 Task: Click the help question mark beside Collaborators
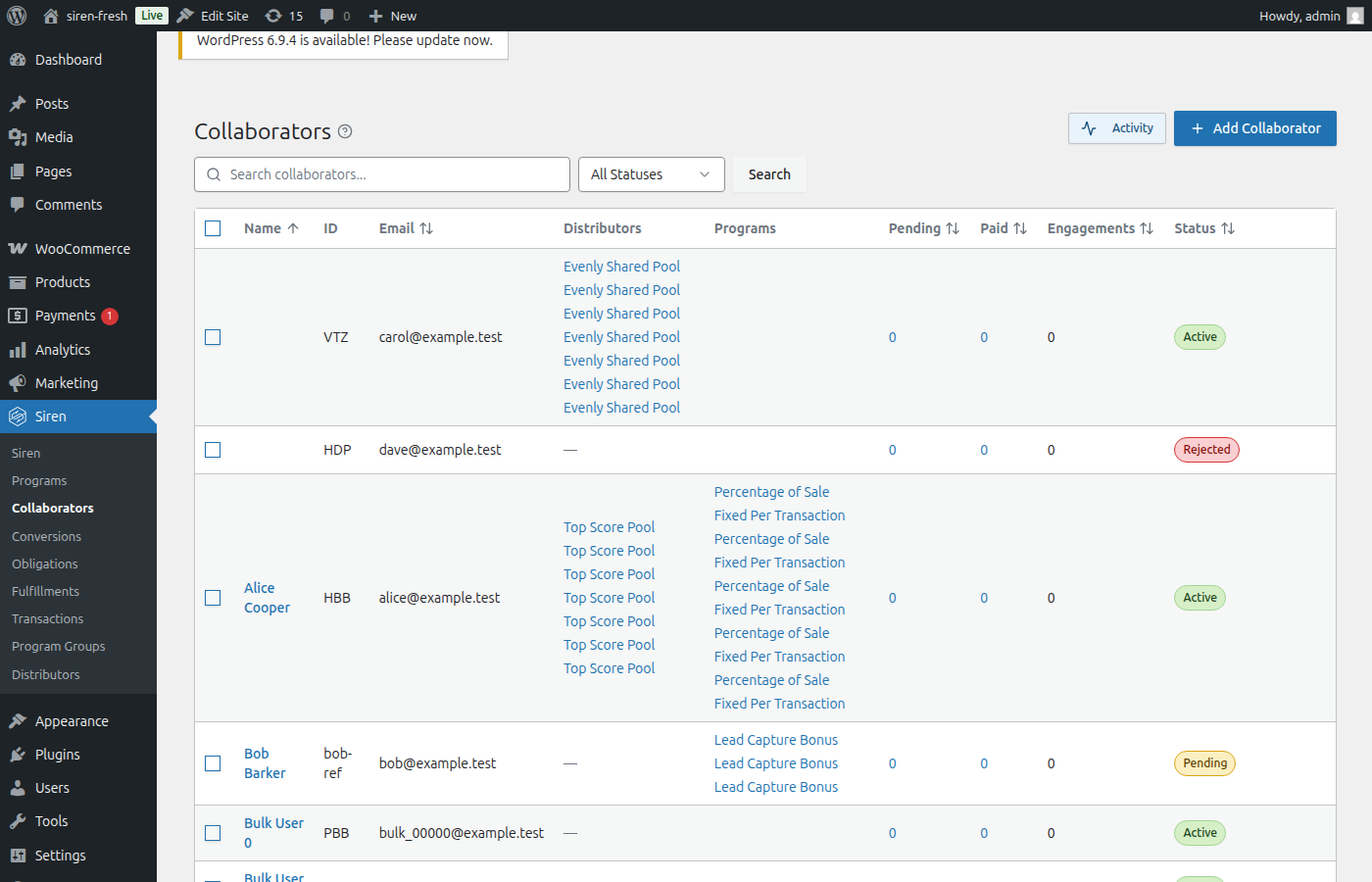coord(345,131)
